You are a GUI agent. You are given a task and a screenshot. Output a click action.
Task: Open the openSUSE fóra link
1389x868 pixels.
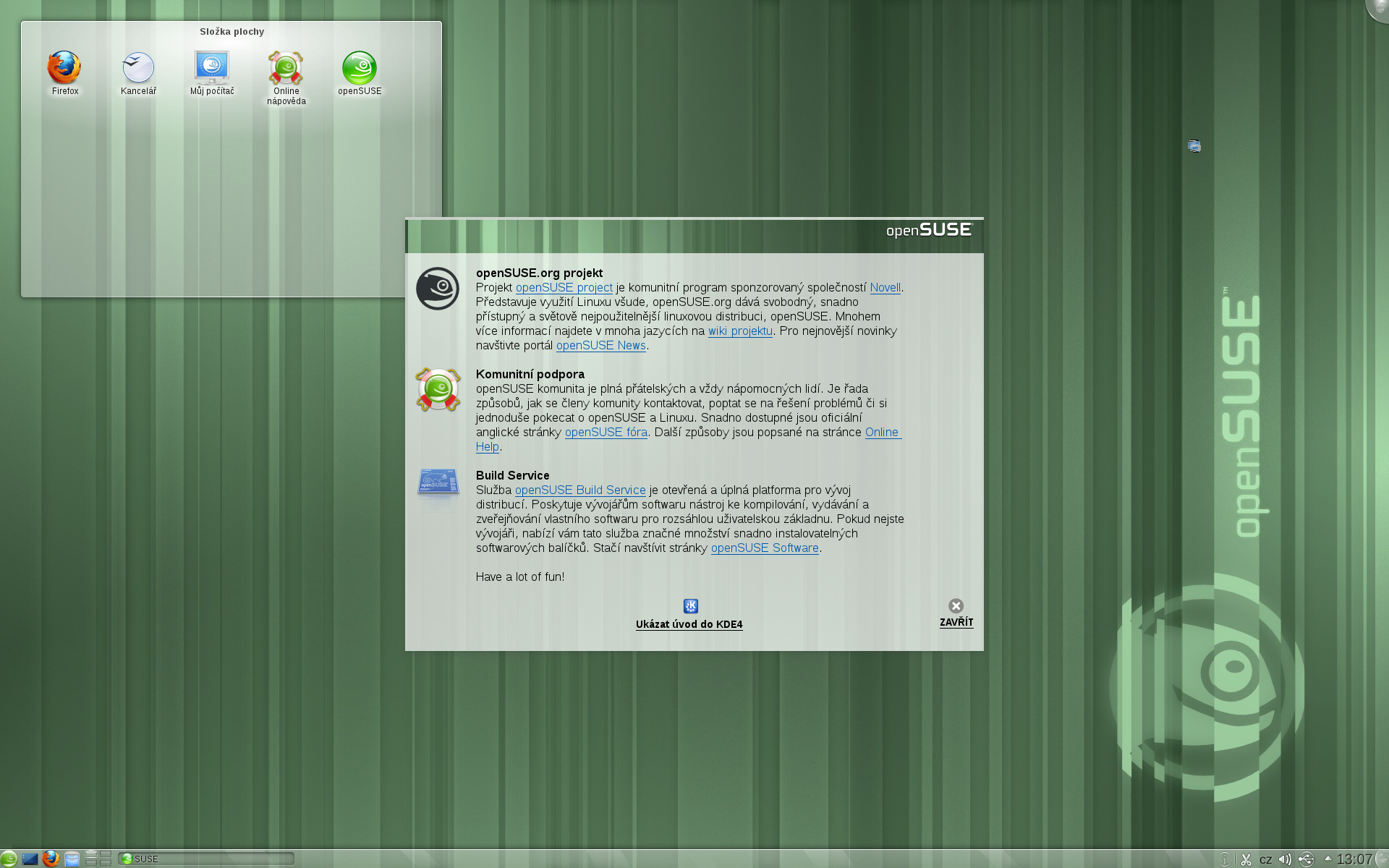point(606,432)
